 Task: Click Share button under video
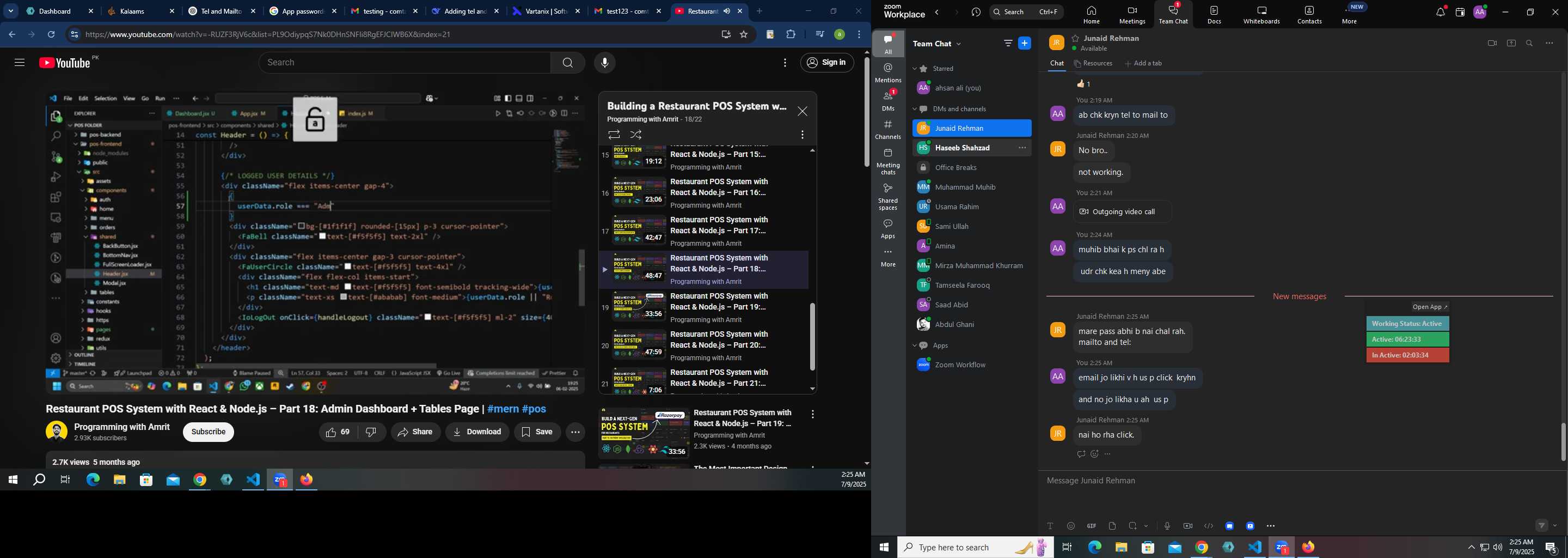pos(416,432)
